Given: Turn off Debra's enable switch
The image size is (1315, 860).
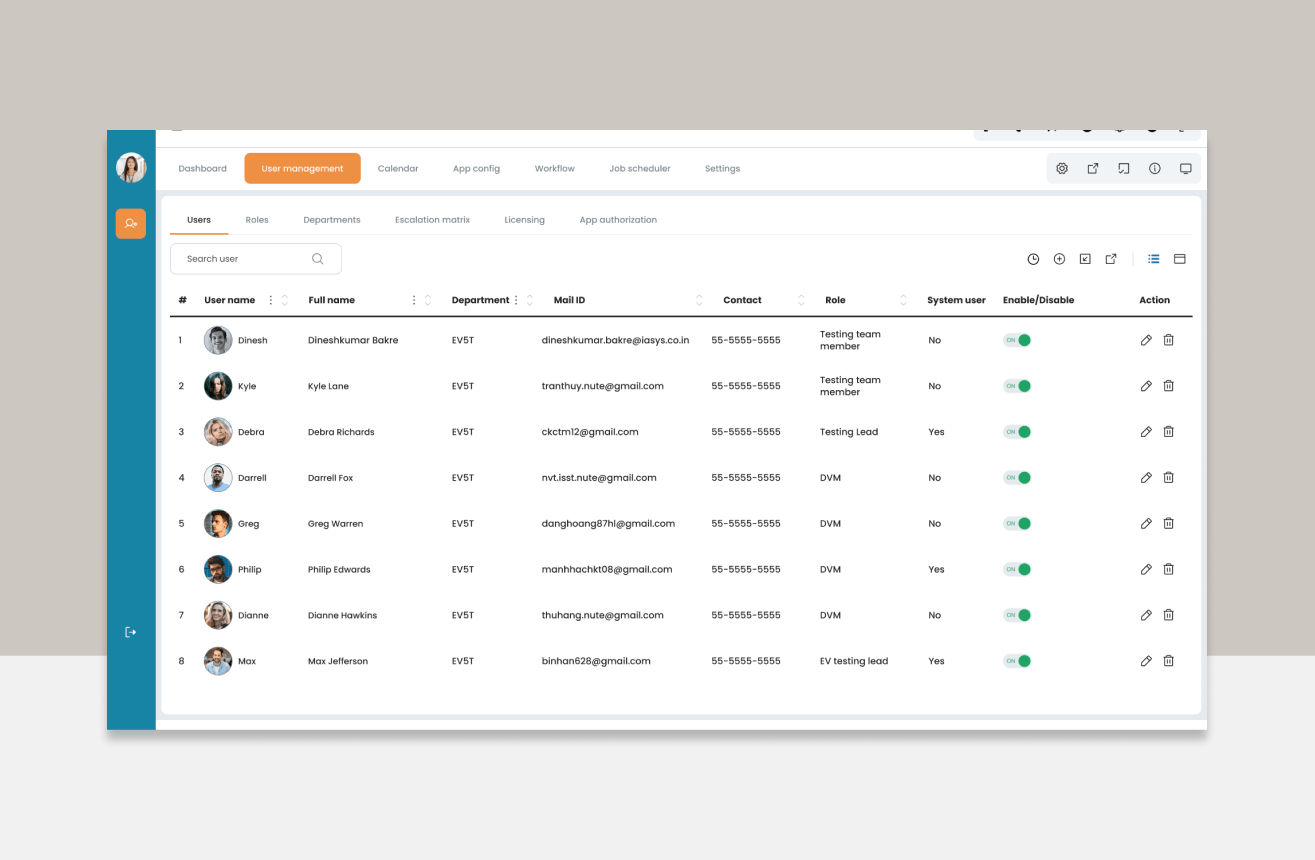Looking at the screenshot, I should click(1017, 432).
